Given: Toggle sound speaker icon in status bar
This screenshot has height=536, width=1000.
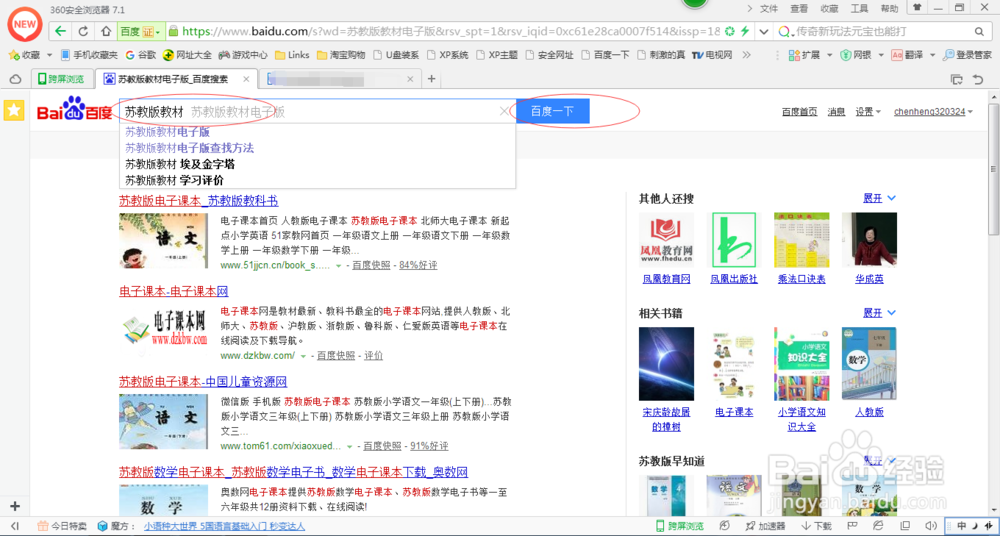Looking at the screenshot, I should [x=932, y=526].
